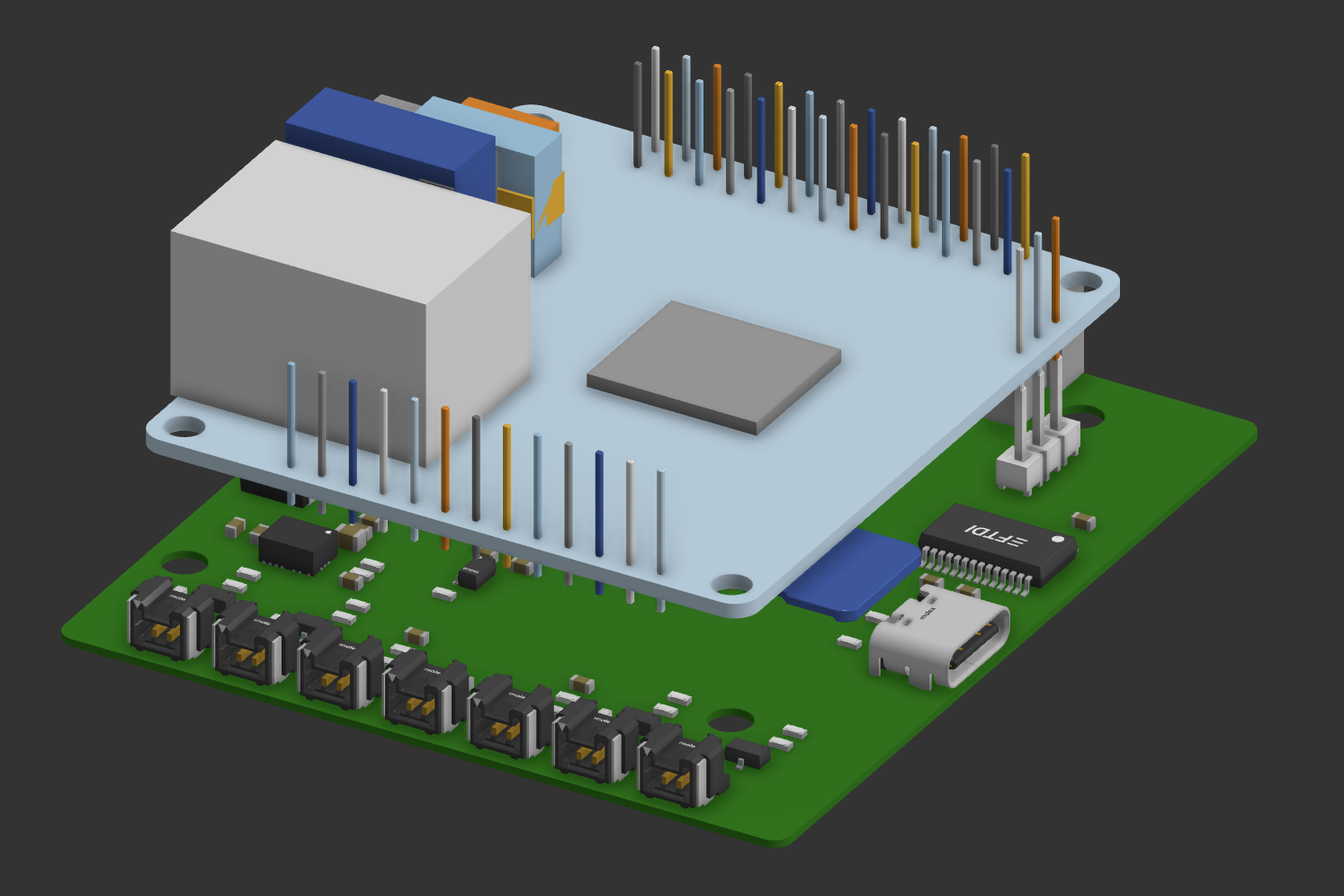Click the rightmost orange pin of top header
Viewport: 1344px width, 896px height.
click(1055, 270)
